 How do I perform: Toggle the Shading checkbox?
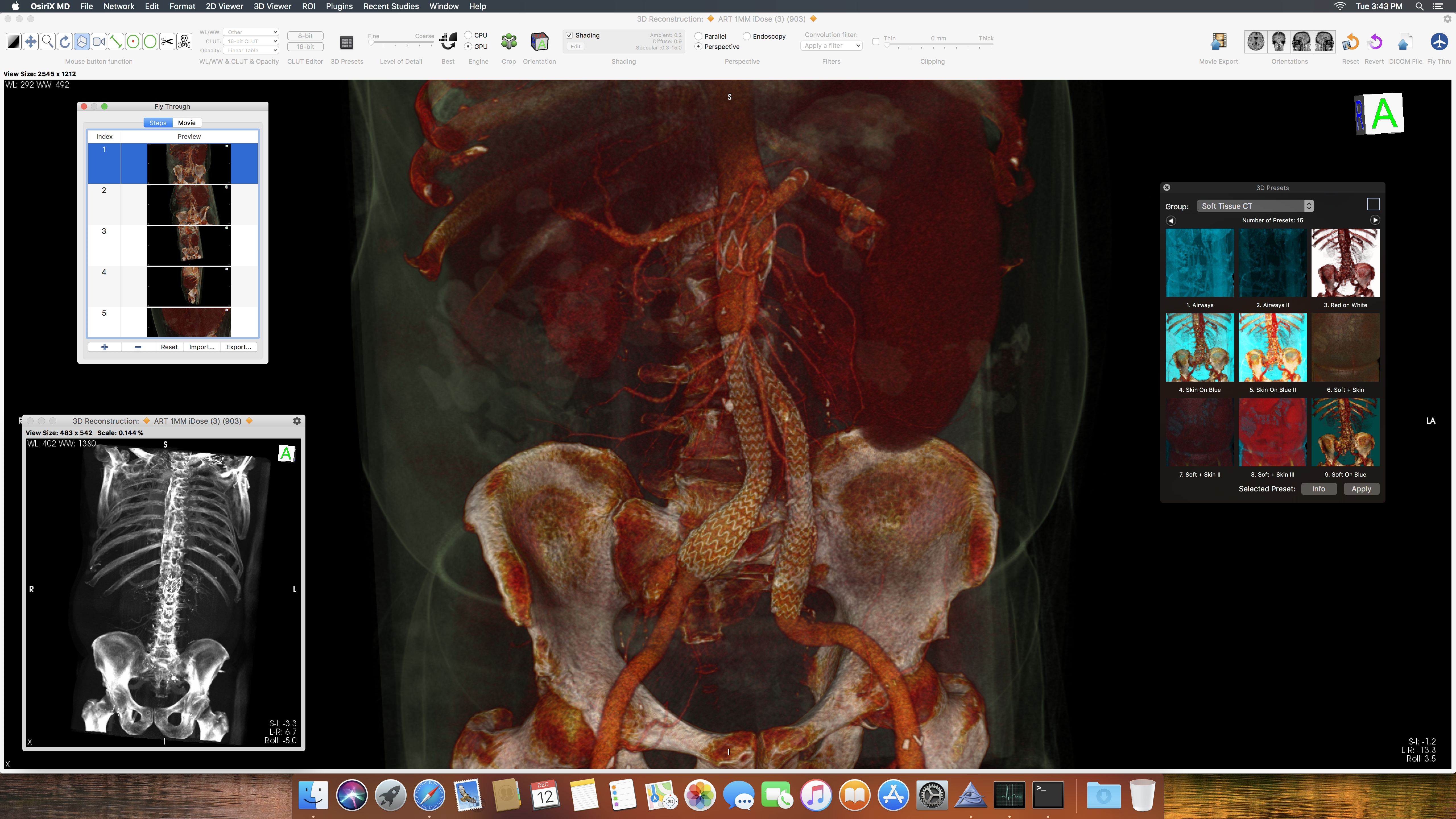(570, 35)
